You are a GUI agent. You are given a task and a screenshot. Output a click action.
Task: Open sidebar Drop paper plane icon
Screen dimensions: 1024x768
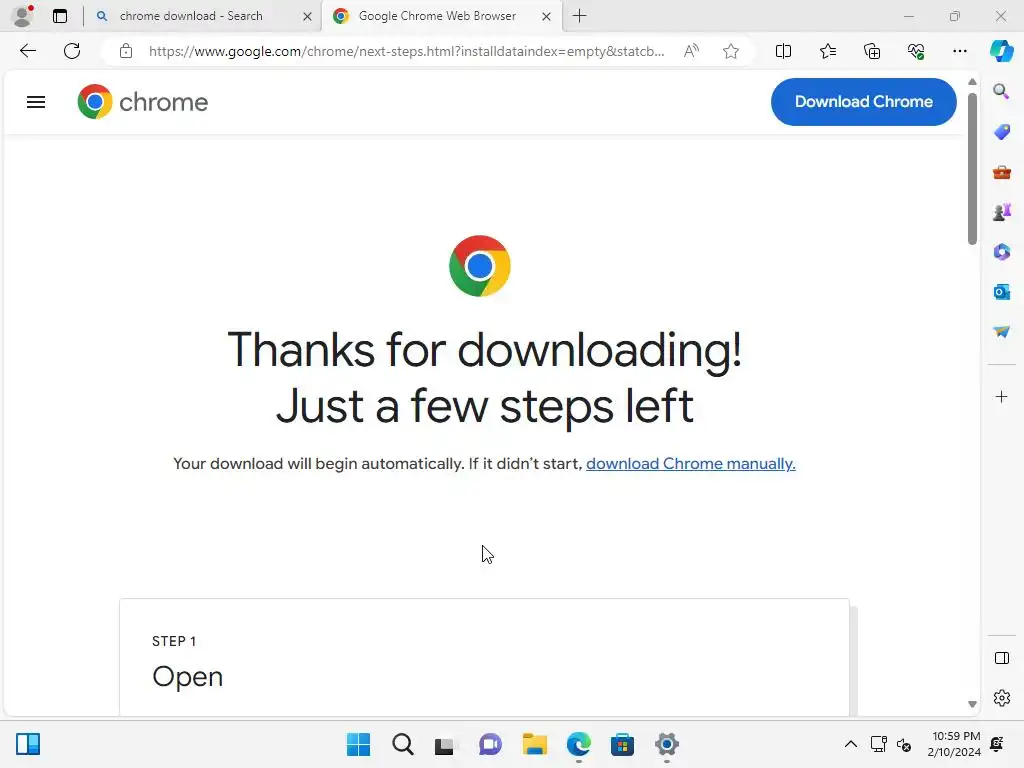click(x=1001, y=332)
